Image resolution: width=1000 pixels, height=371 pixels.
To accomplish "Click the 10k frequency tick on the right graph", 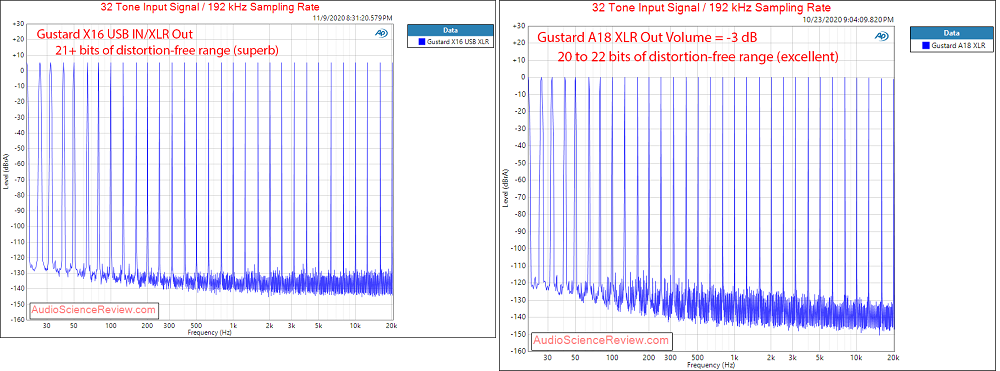I will pyautogui.click(x=856, y=359).
